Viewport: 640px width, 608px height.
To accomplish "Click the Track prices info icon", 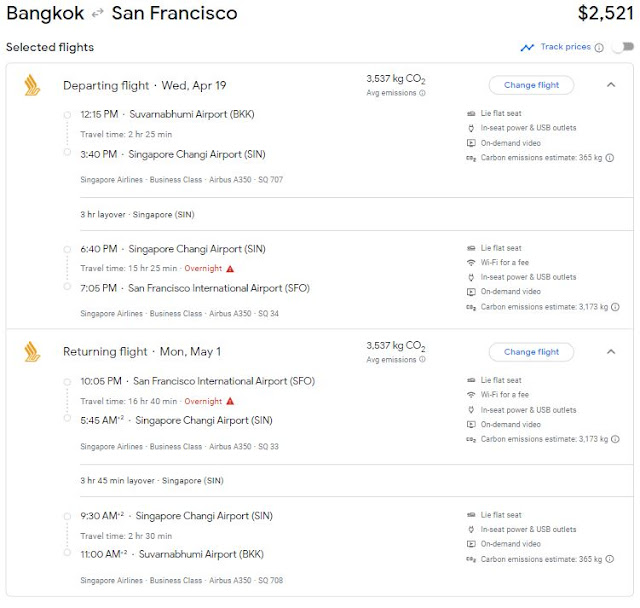I will coord(599,48).
